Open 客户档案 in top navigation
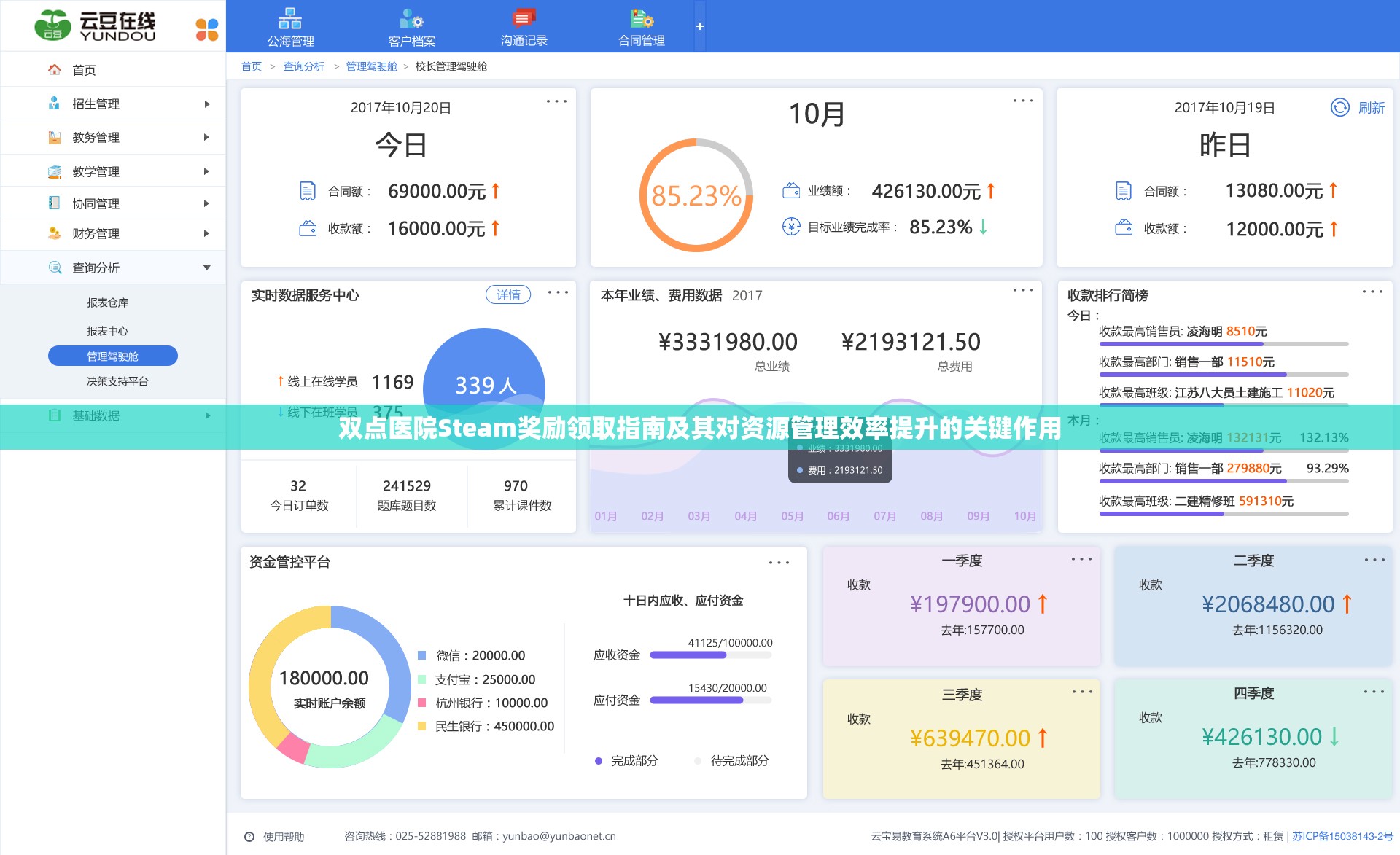 coord(411,28)
